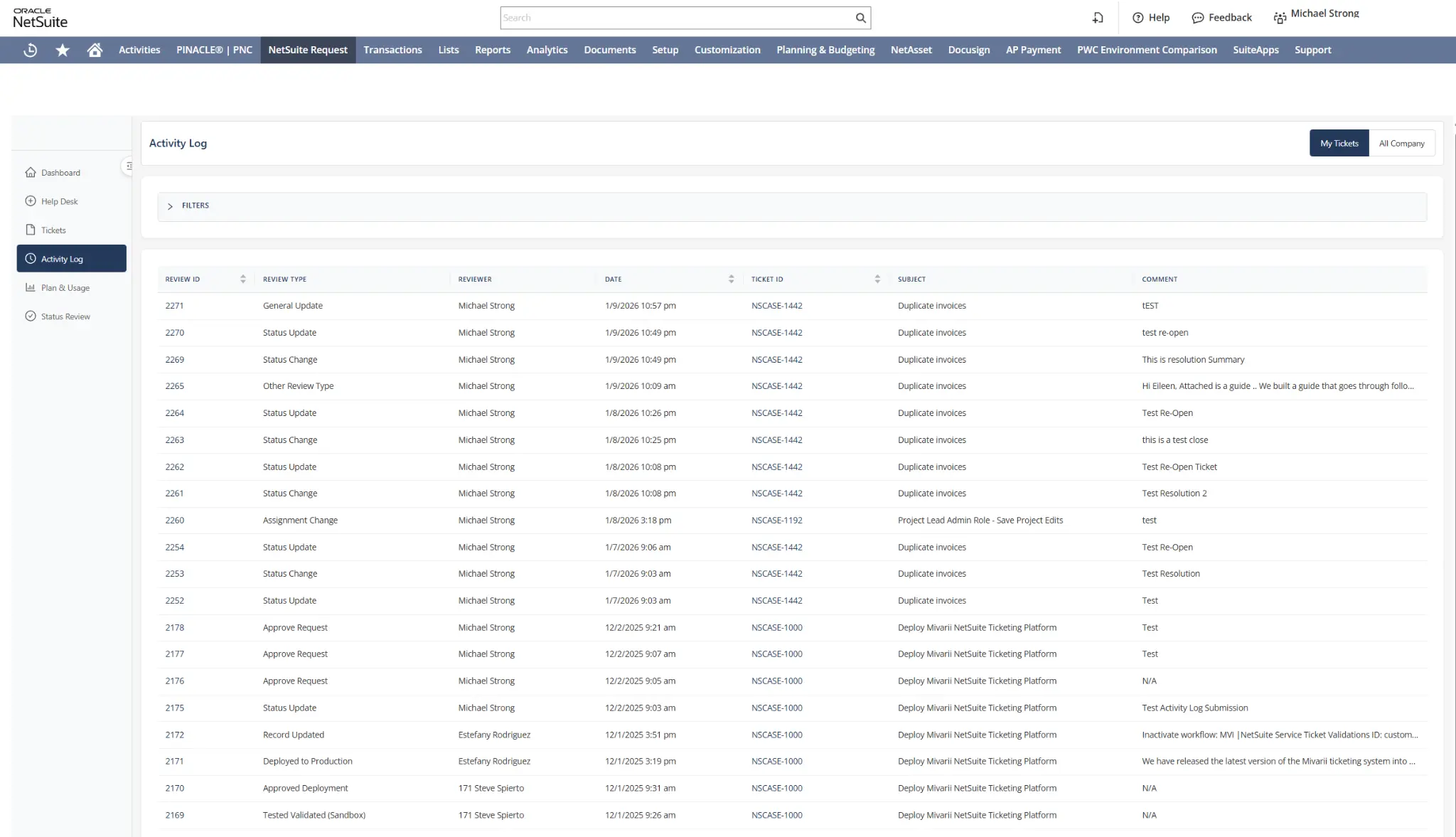
Task: Switch to My Tickets view
Action: [1339, 143]
